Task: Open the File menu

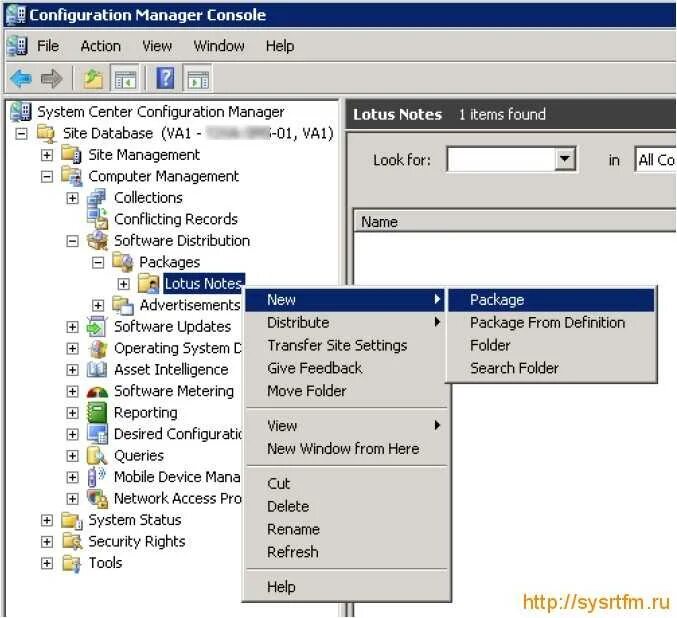Action: click(47, 45)
